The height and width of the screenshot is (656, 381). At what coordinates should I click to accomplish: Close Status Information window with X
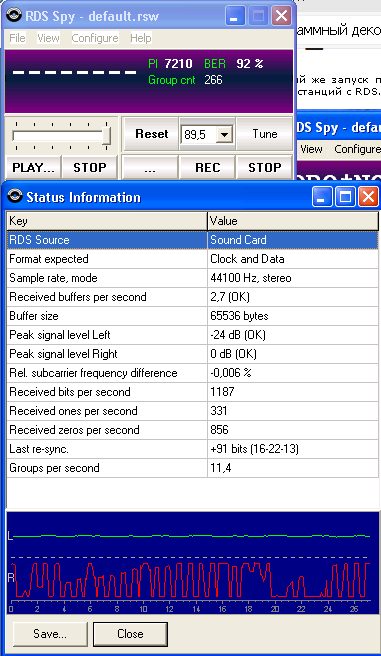tap(368, 196)
